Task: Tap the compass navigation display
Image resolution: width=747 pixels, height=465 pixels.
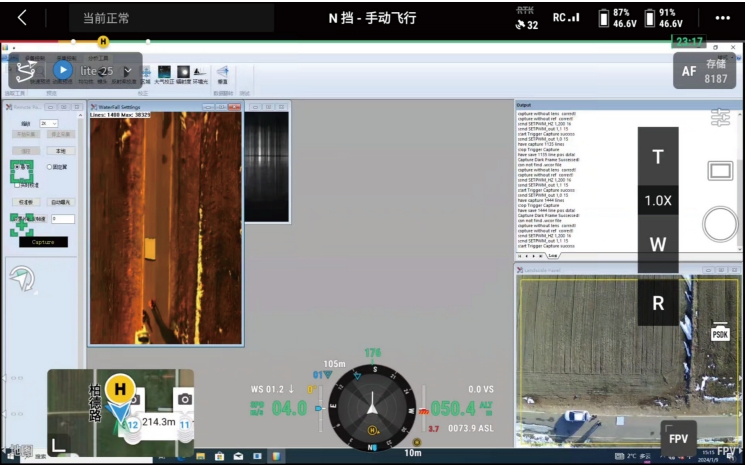Action: (x=372, y=406)
